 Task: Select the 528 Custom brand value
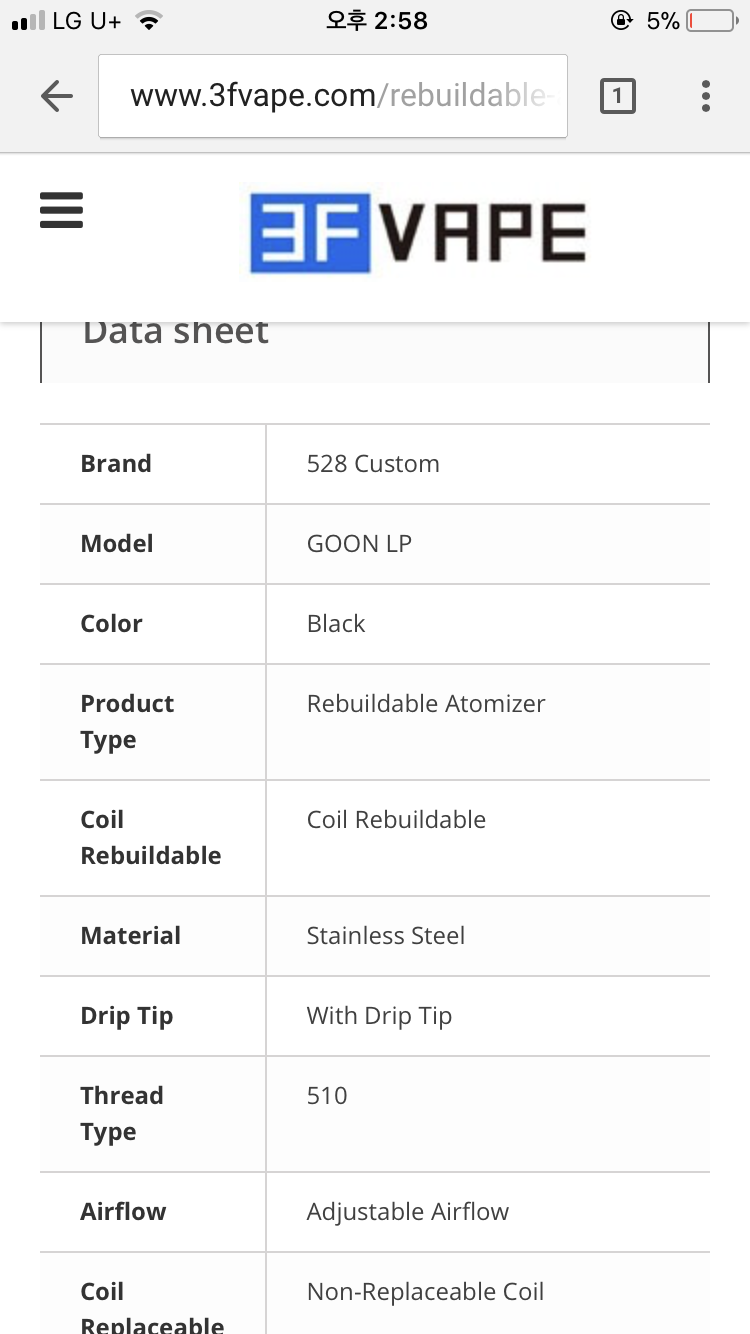click(373, 464)
